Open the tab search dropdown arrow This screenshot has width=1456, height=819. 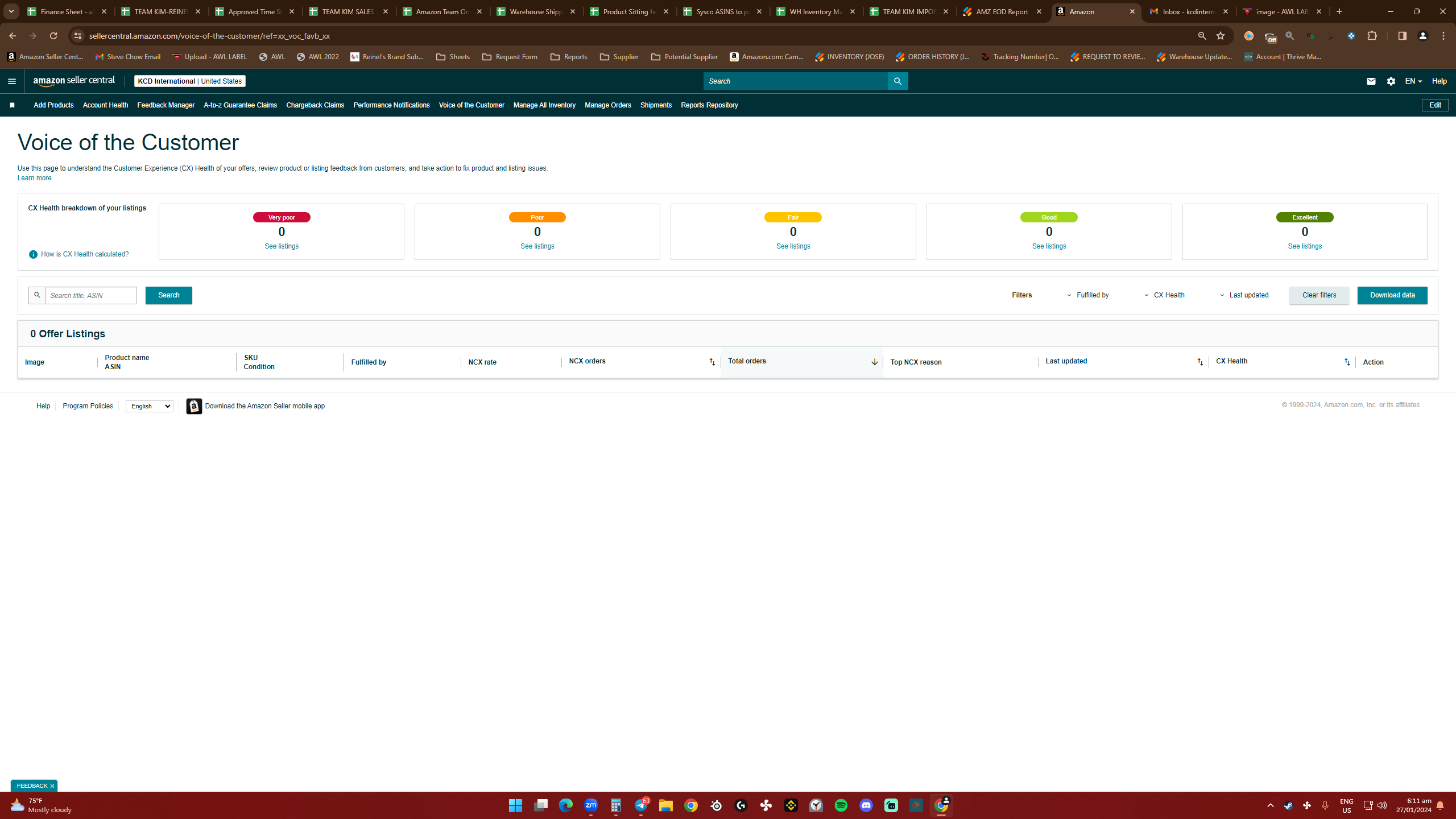pos(11,11)
